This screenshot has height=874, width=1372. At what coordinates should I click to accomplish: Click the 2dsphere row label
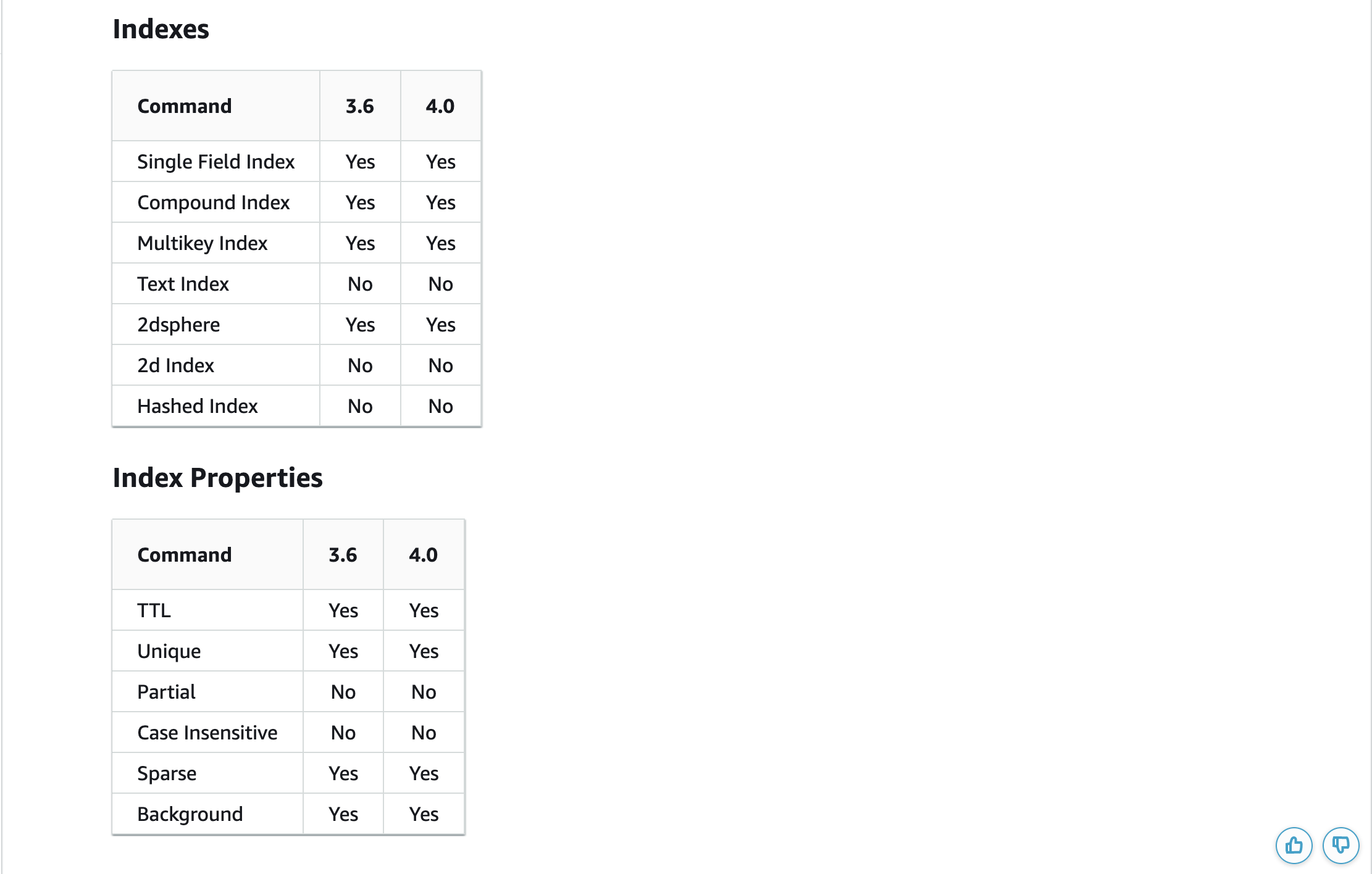click(x=178, y=325)
